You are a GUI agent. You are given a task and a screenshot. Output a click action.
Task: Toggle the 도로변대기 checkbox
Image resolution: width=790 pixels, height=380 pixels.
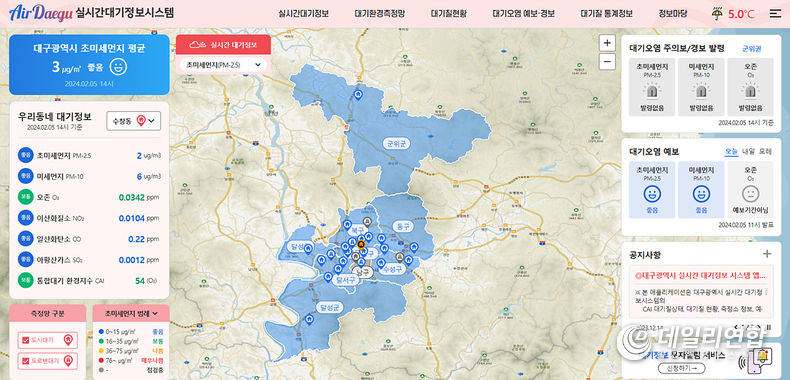click(x=26, y=361)
